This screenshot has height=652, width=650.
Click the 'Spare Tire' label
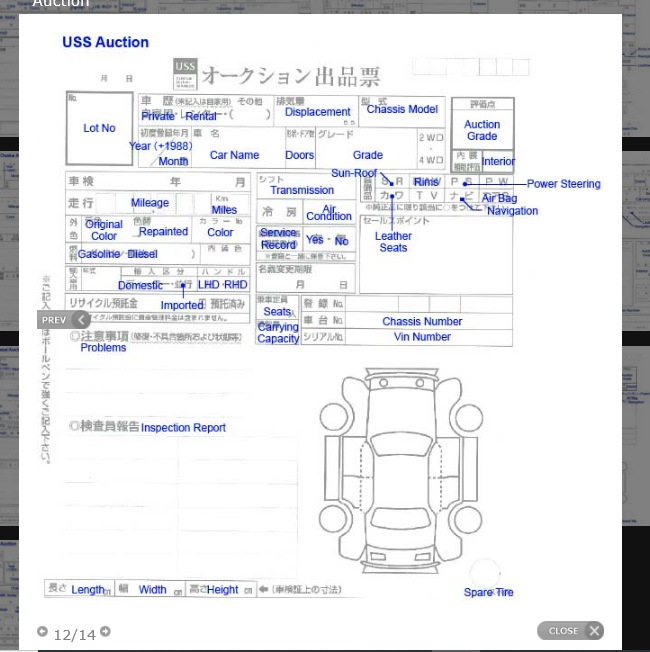click(x=488, y=592)
